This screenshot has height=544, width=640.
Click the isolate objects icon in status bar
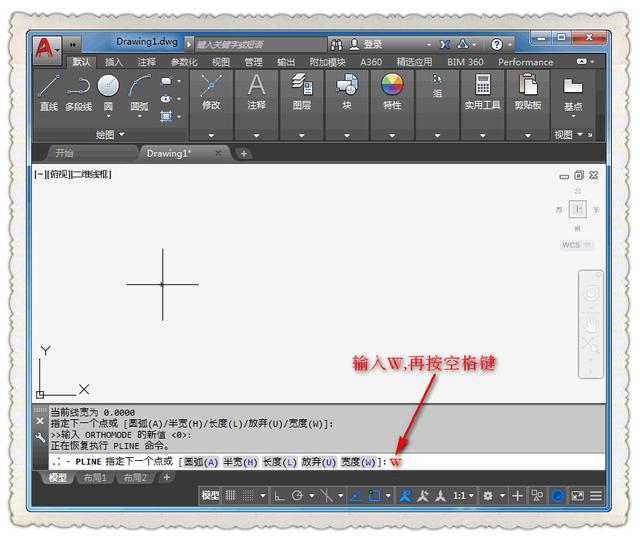537,496
